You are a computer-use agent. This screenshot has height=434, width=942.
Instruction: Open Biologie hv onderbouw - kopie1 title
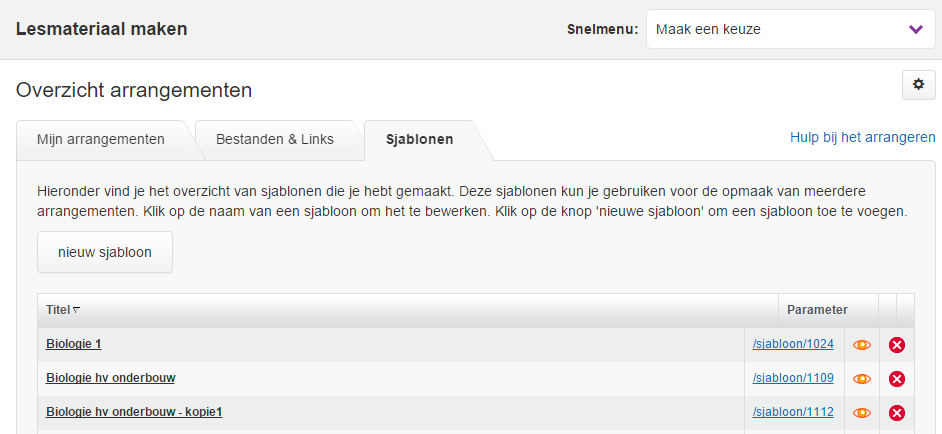coord(134,412)
